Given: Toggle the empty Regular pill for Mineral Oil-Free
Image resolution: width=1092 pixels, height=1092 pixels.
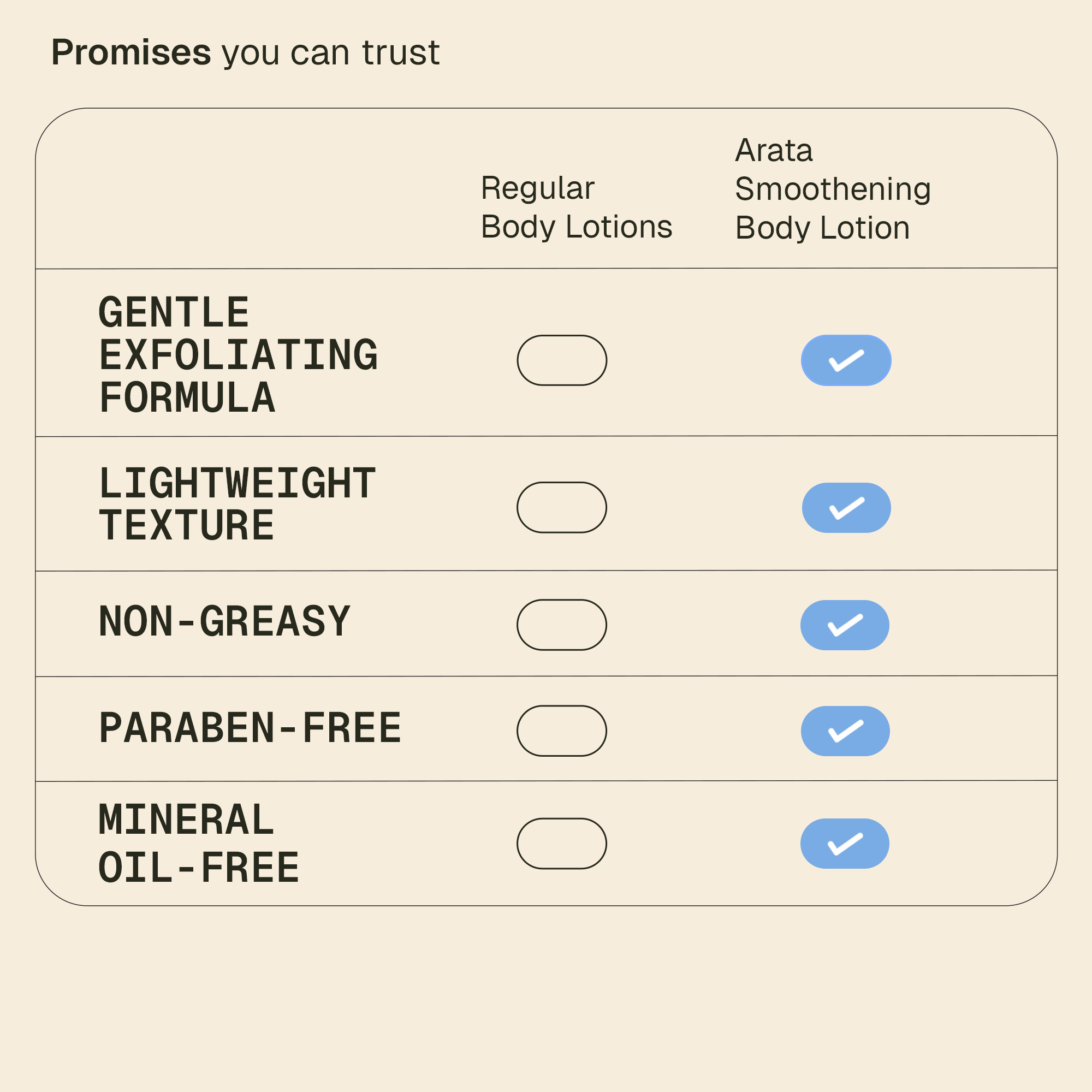Looking at the screenshot, I should [x=562, y=844].
